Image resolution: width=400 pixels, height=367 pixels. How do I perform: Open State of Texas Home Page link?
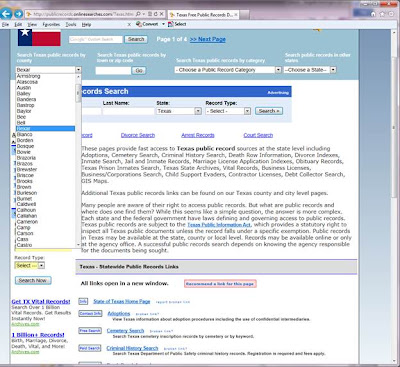pos(122,301)
